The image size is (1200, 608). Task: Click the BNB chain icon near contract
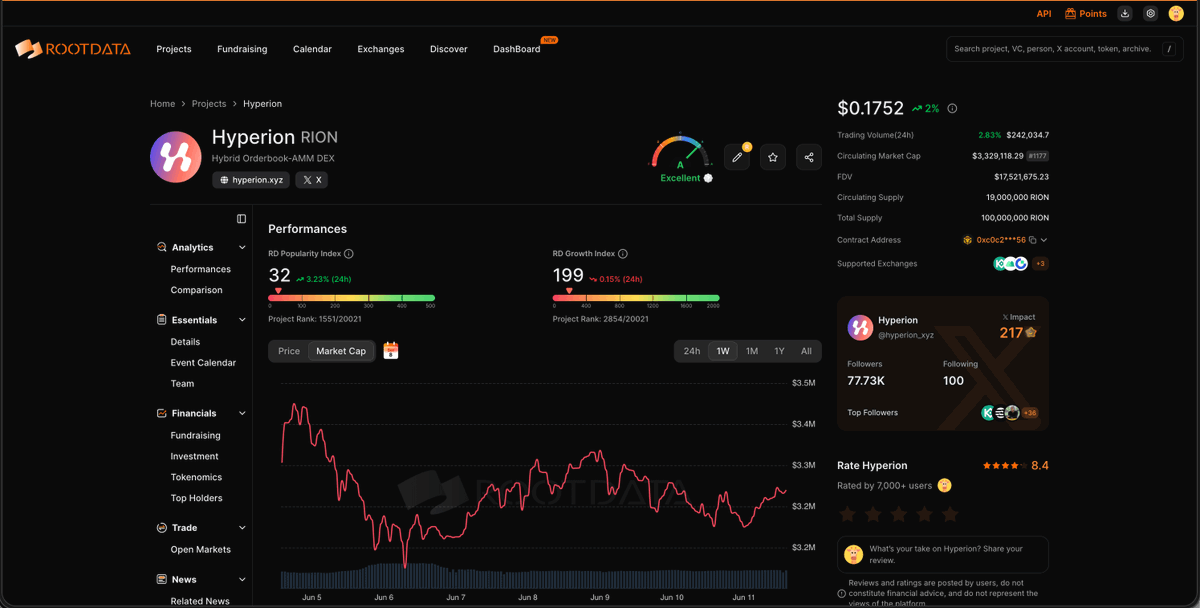[968, 240]
